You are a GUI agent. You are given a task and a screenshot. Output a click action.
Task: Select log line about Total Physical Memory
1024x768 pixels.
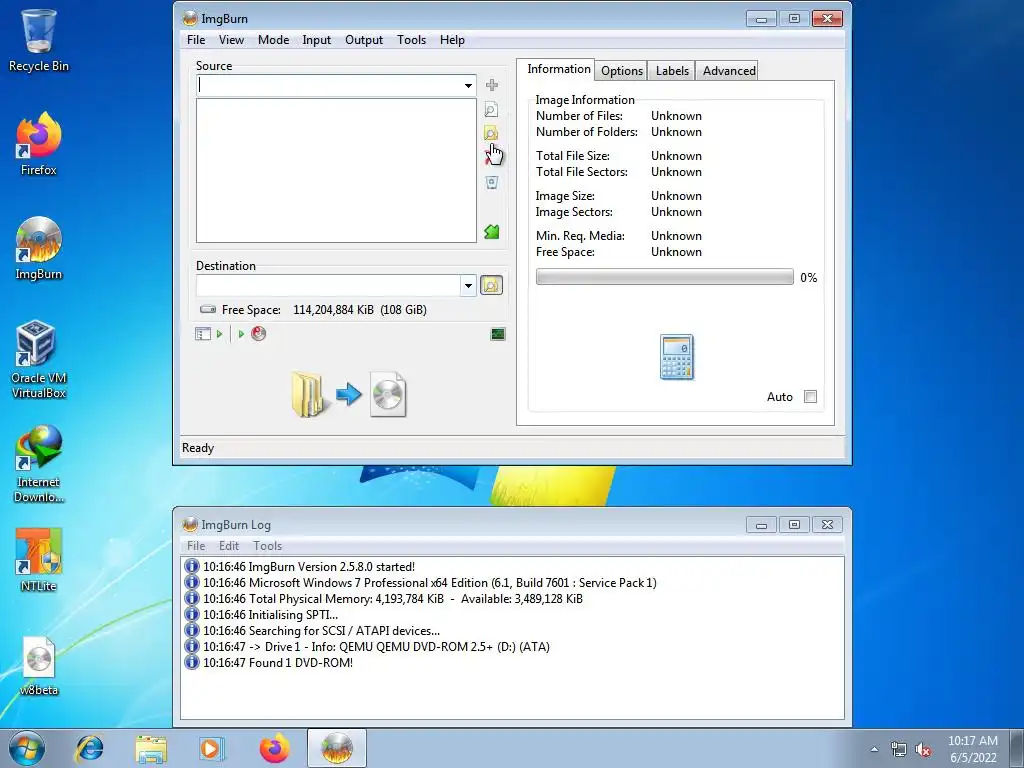(392, 599)
